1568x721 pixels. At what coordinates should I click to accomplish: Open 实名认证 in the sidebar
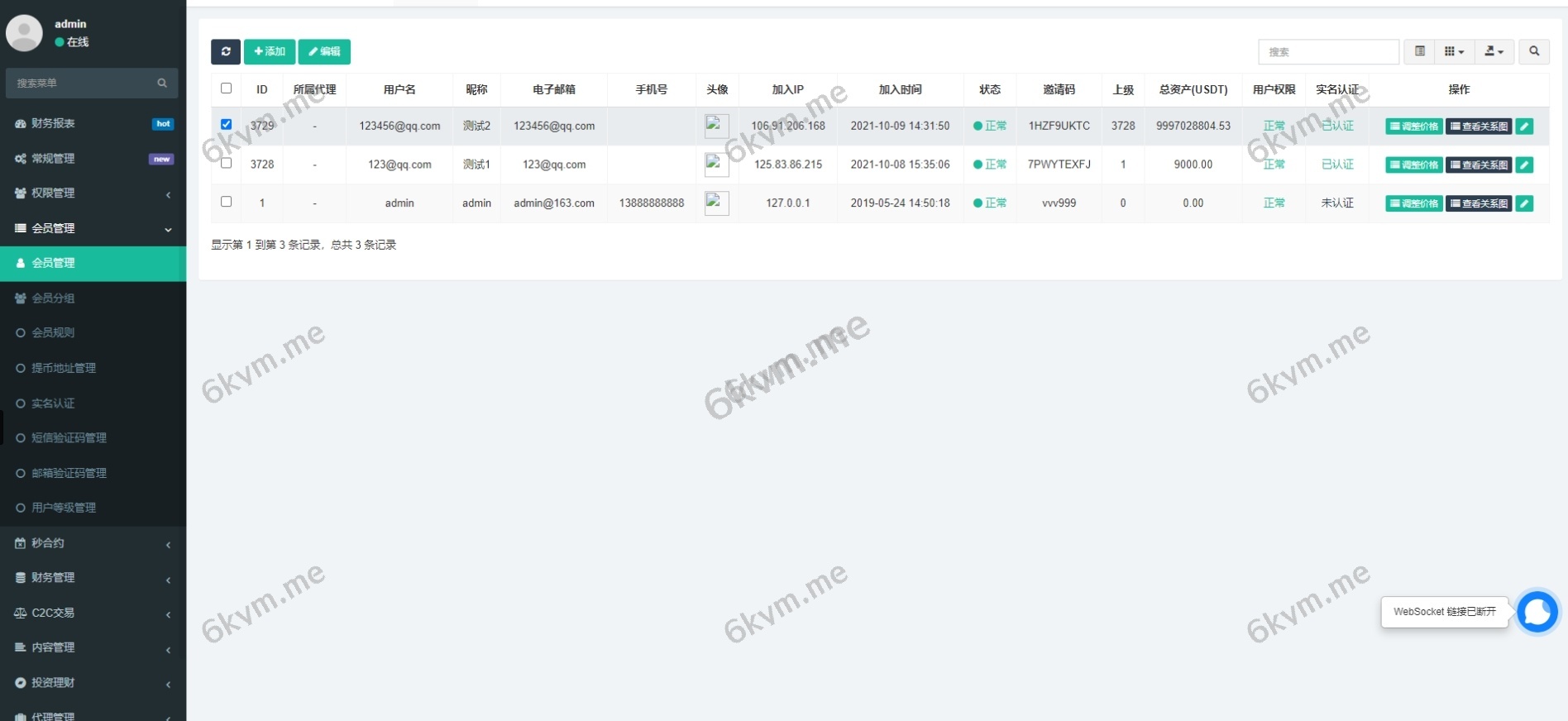click(93, 403)
